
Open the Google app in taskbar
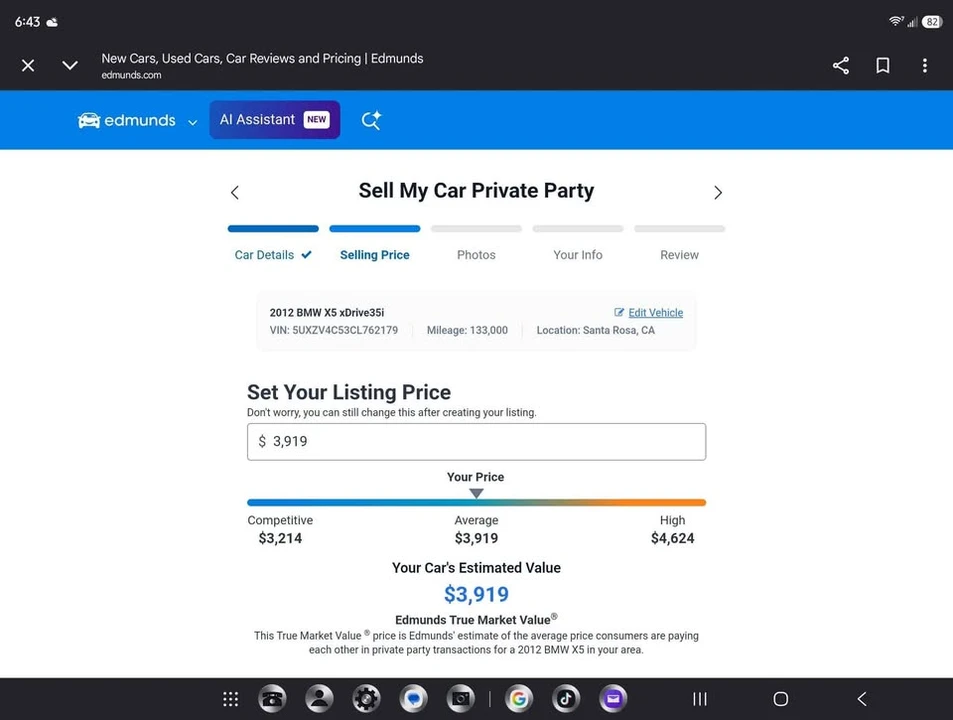pos(518,699)
